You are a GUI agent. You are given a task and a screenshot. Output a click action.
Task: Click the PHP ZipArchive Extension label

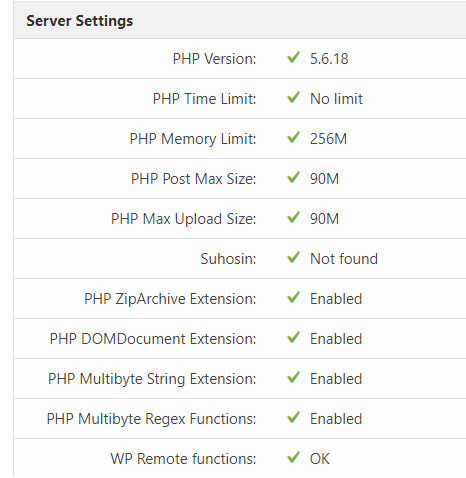[x=170, y=299]
